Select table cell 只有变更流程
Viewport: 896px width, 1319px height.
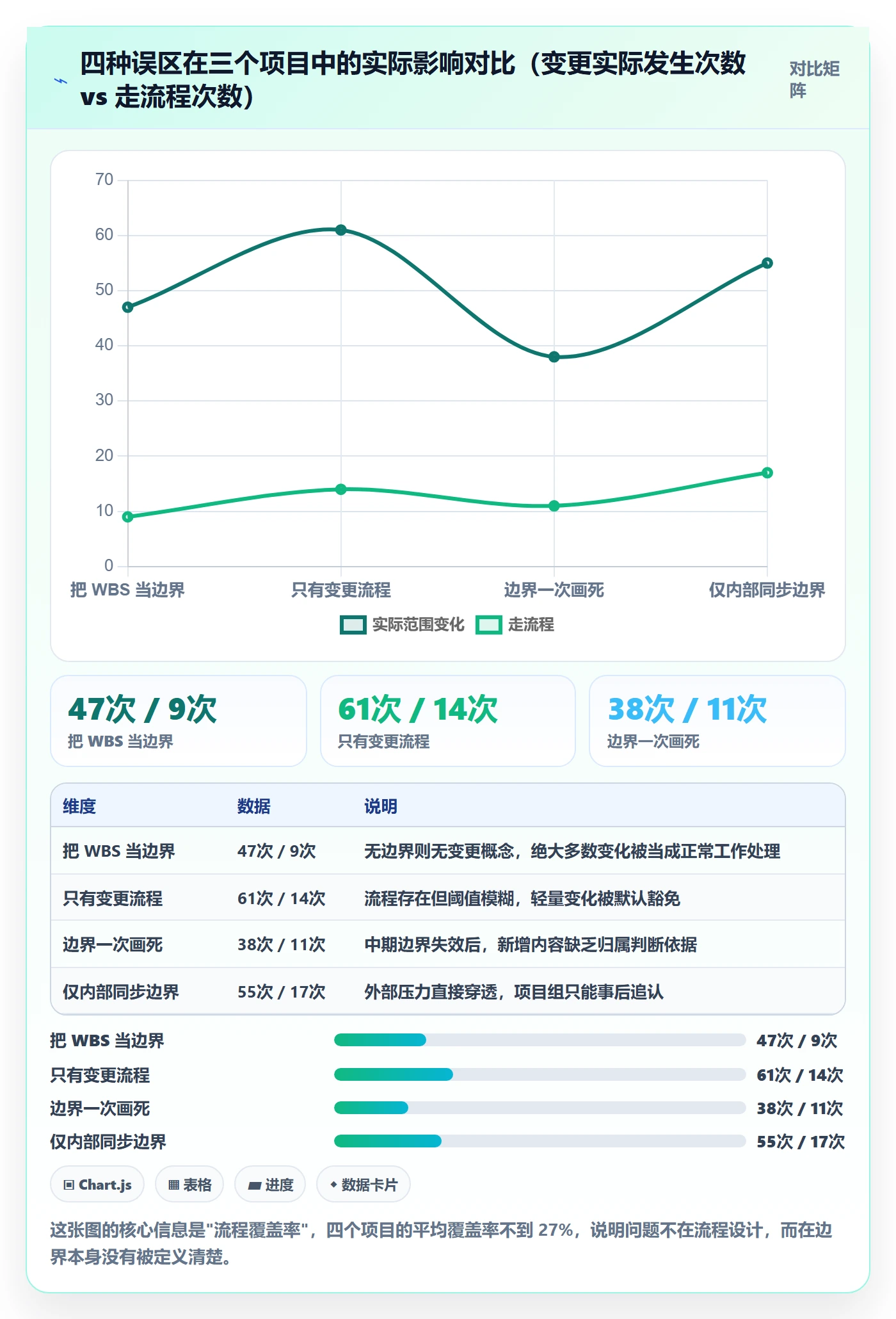point(113,898)
